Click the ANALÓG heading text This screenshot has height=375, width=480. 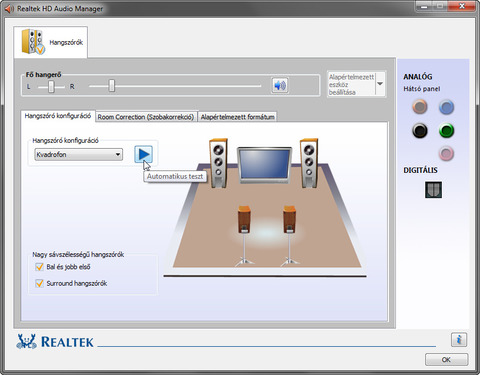[x=418, y=77]
